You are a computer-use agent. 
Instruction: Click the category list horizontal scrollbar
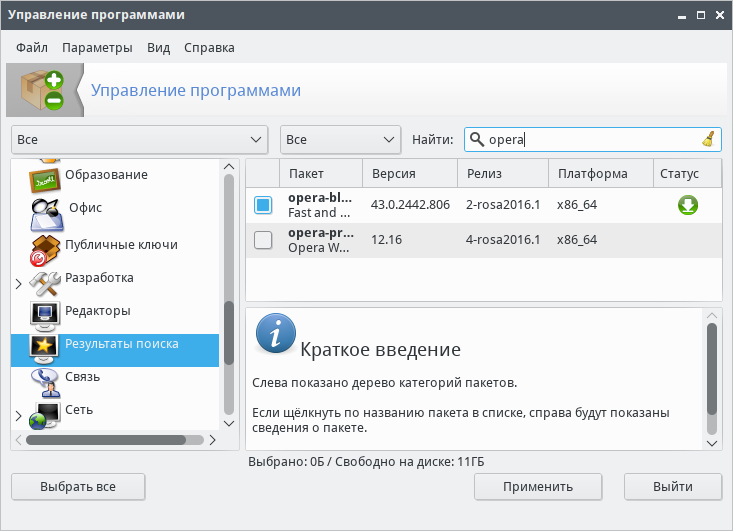tap(106, 439)
